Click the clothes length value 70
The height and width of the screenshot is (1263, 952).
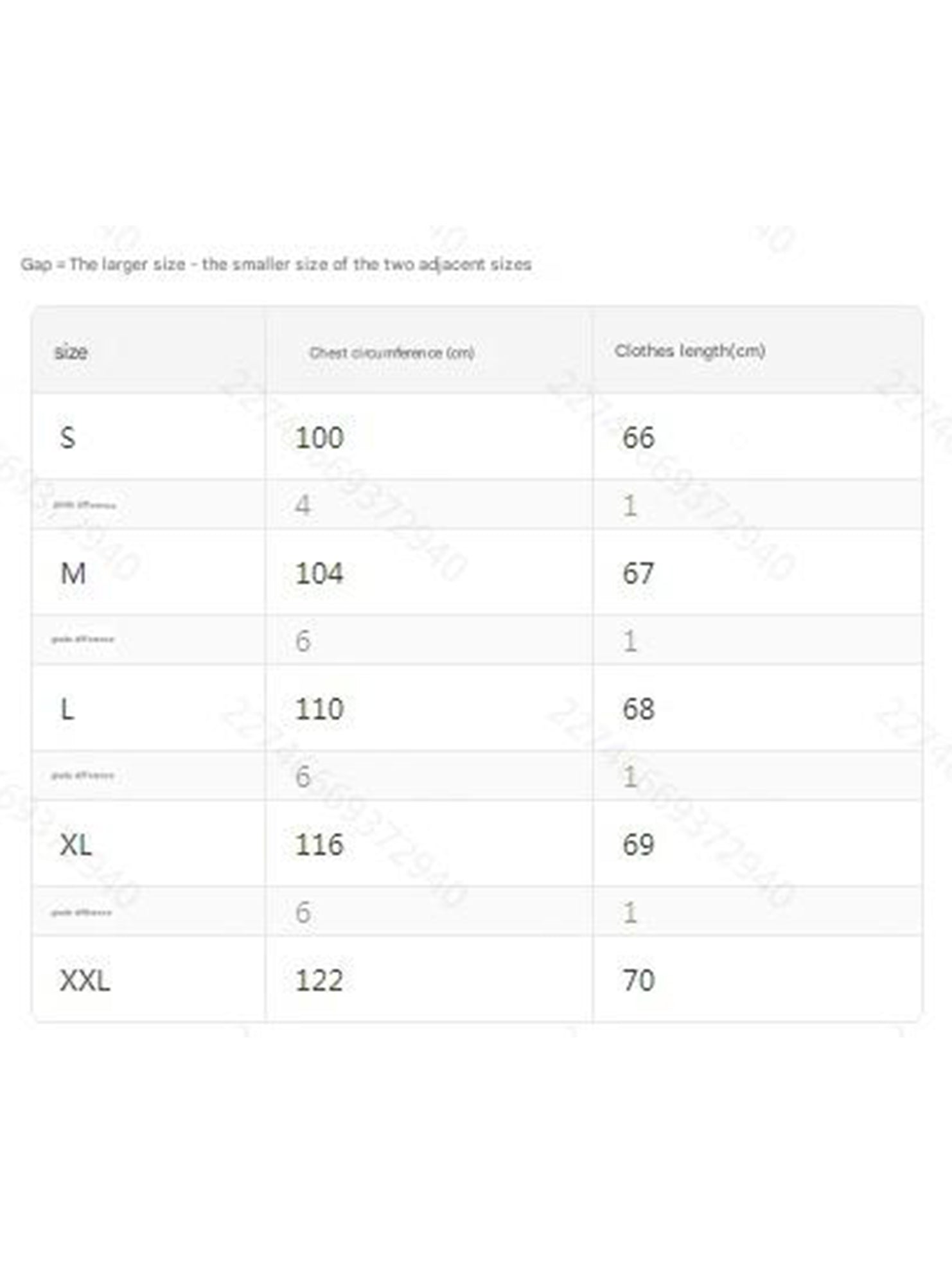click(x=639, y=980)
